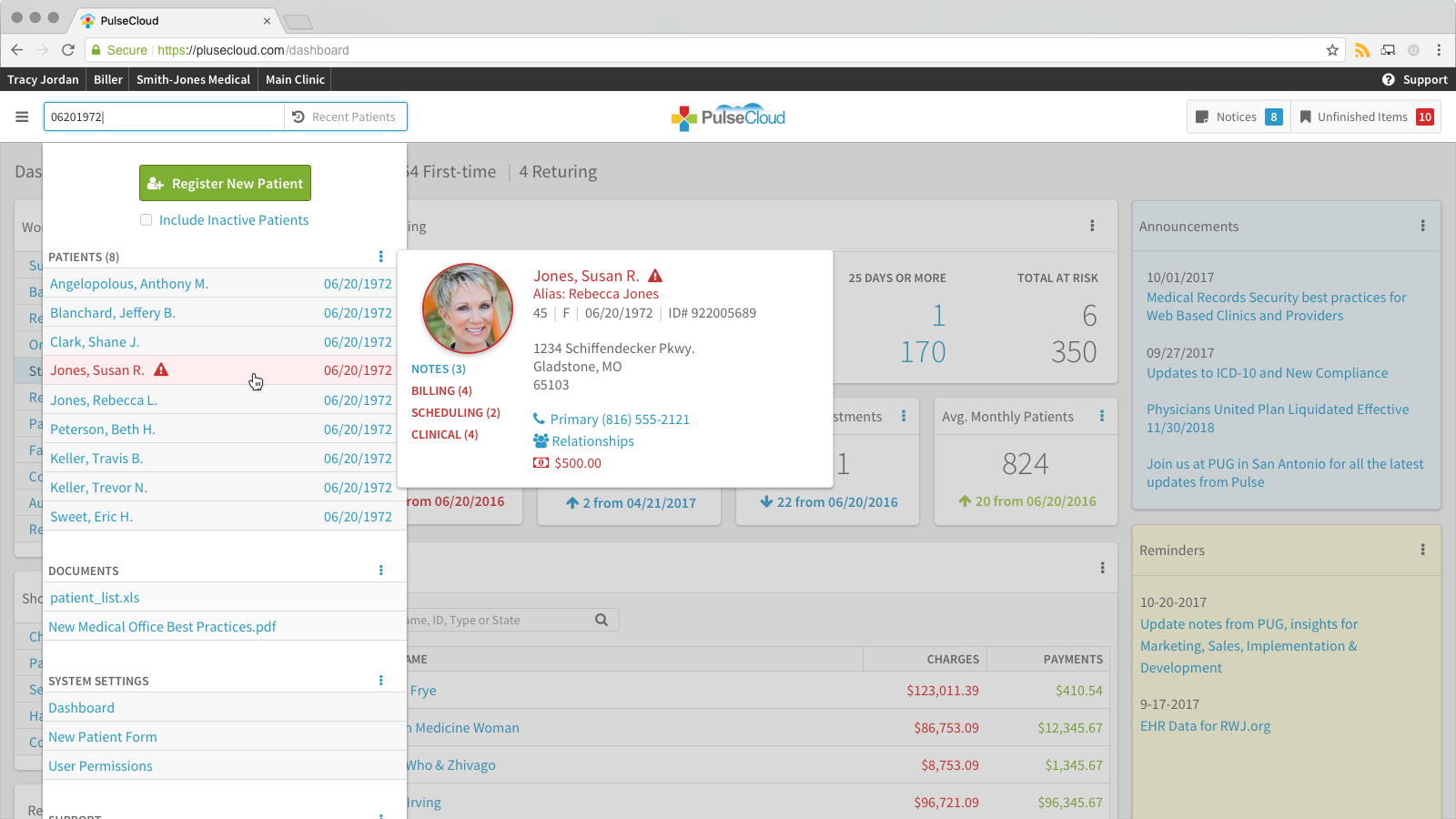This screenshot has width=1456, height=819.
Task: Open the Patients section options menu
Action: pyautogui.click(x=381, y=257)
